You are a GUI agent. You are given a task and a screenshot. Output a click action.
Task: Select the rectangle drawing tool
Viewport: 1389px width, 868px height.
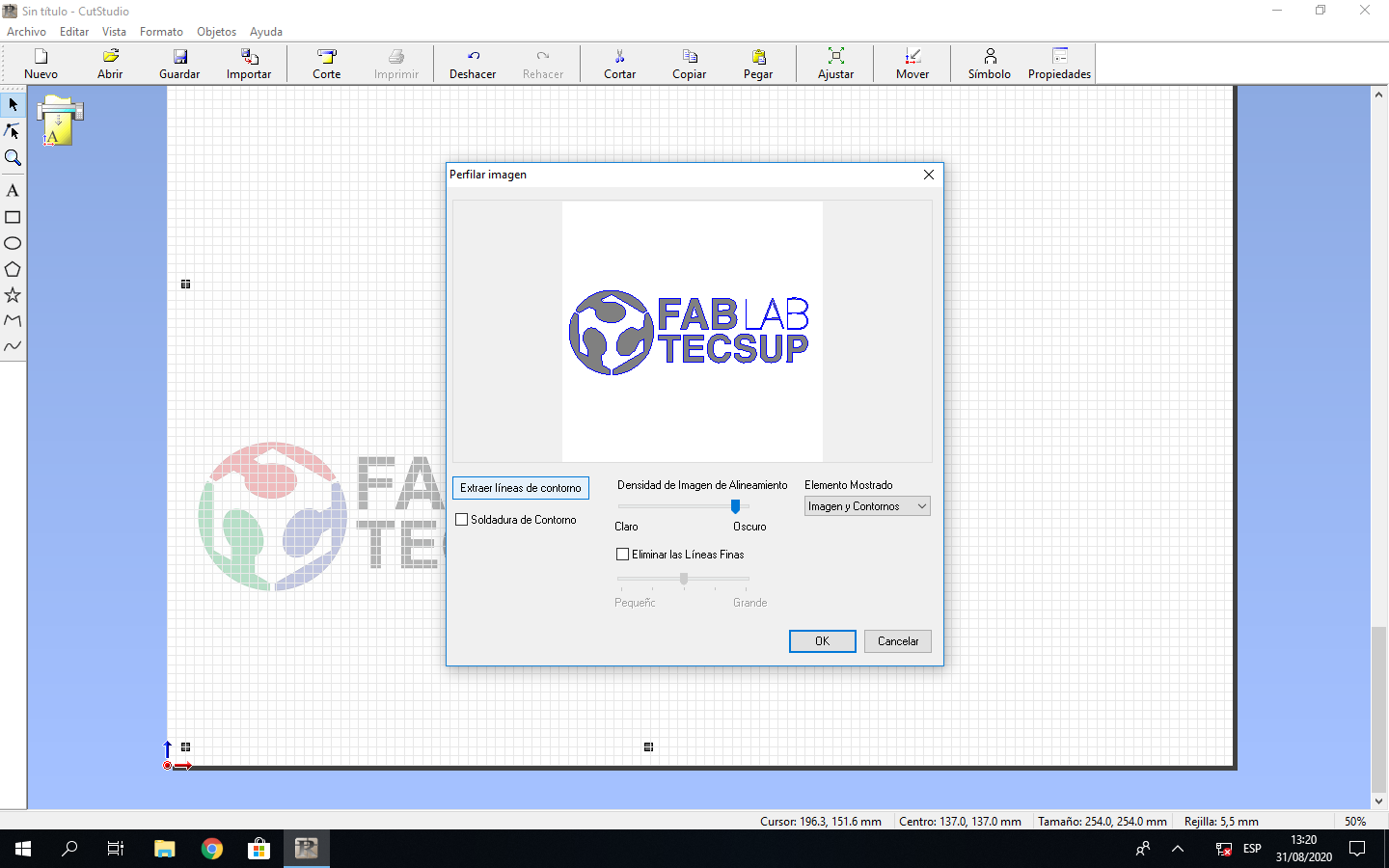13,217
